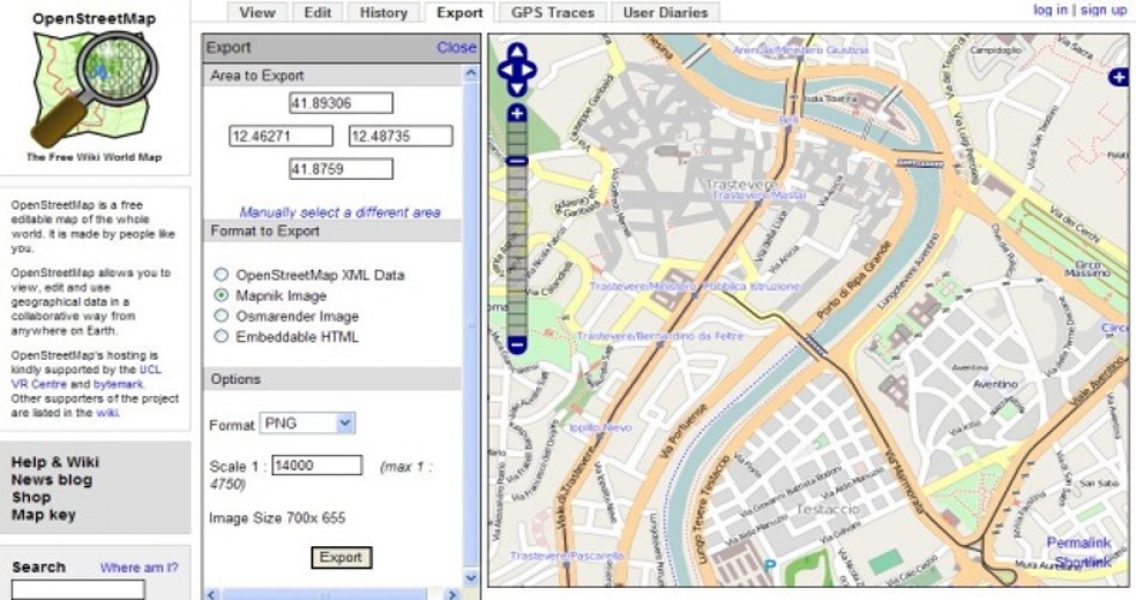The height and width of the screenshot is (600, 1136).
Task: Click export panel scroll down arrow
Action: 471,578
